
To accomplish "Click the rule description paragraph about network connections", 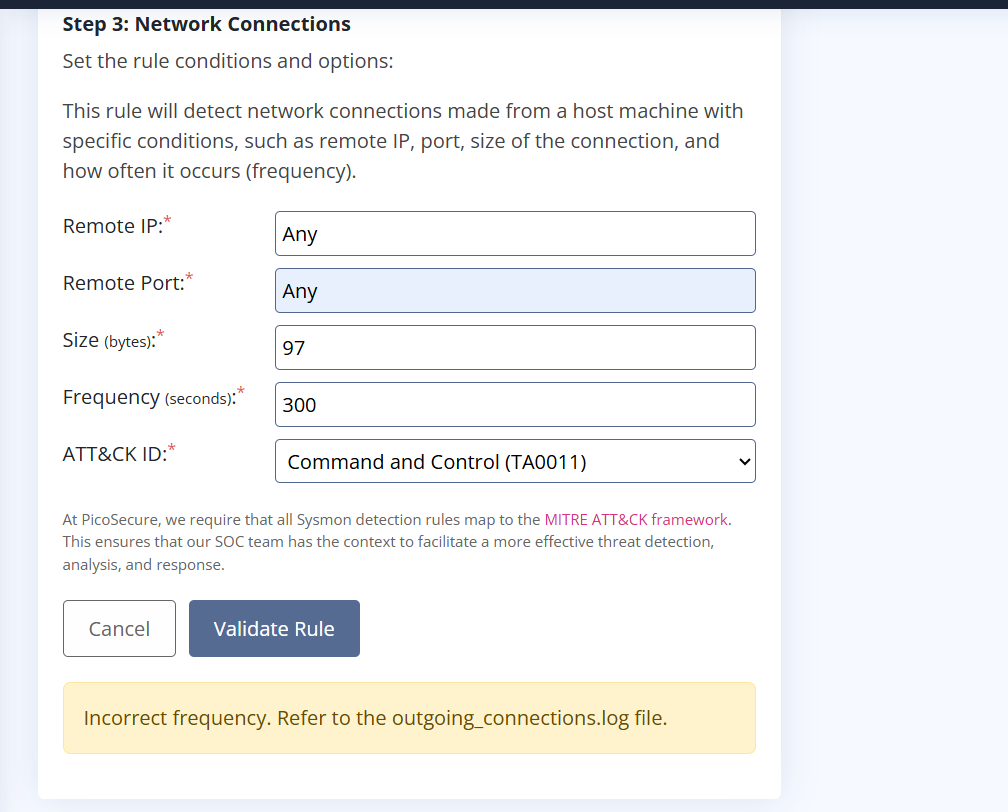I will 403,141.
